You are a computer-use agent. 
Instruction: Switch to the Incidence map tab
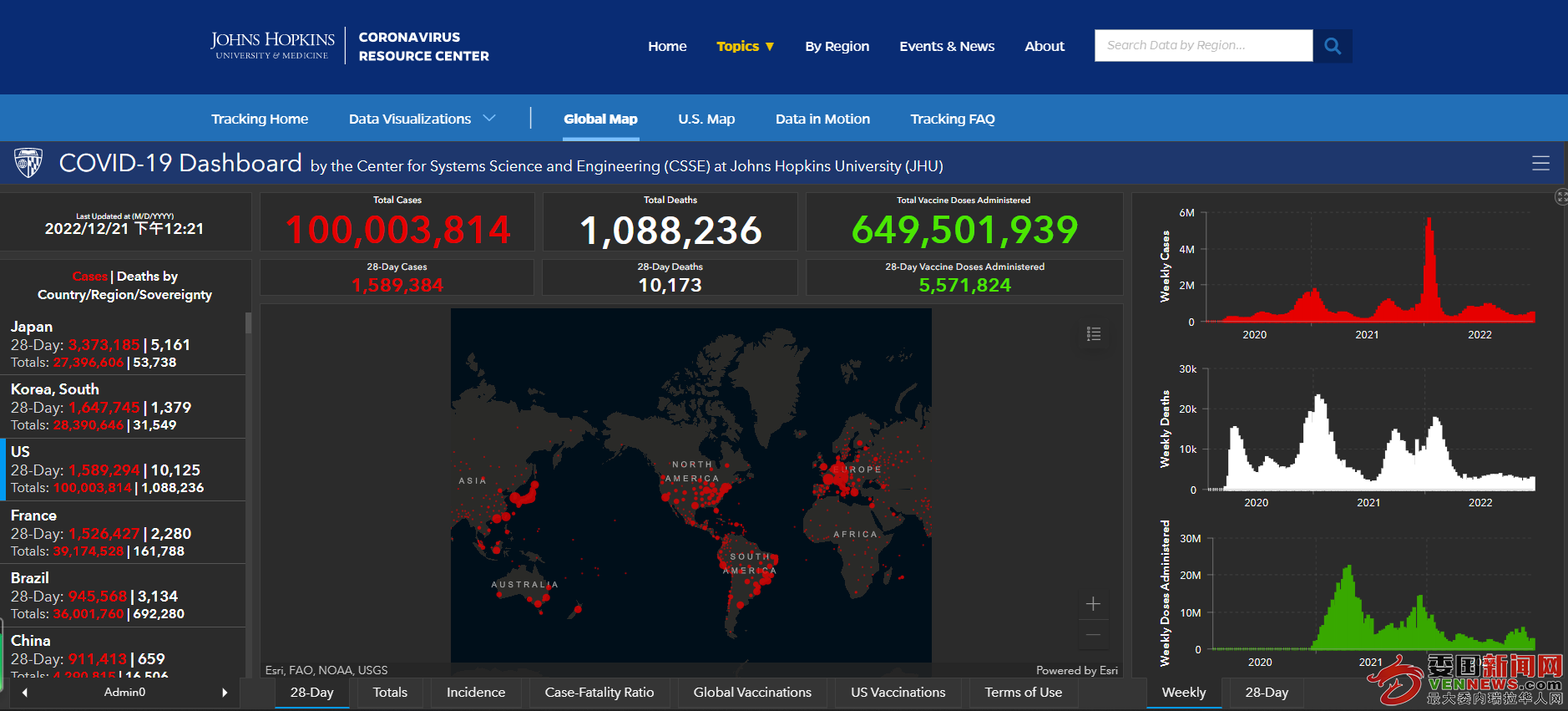tap(476, 693)
